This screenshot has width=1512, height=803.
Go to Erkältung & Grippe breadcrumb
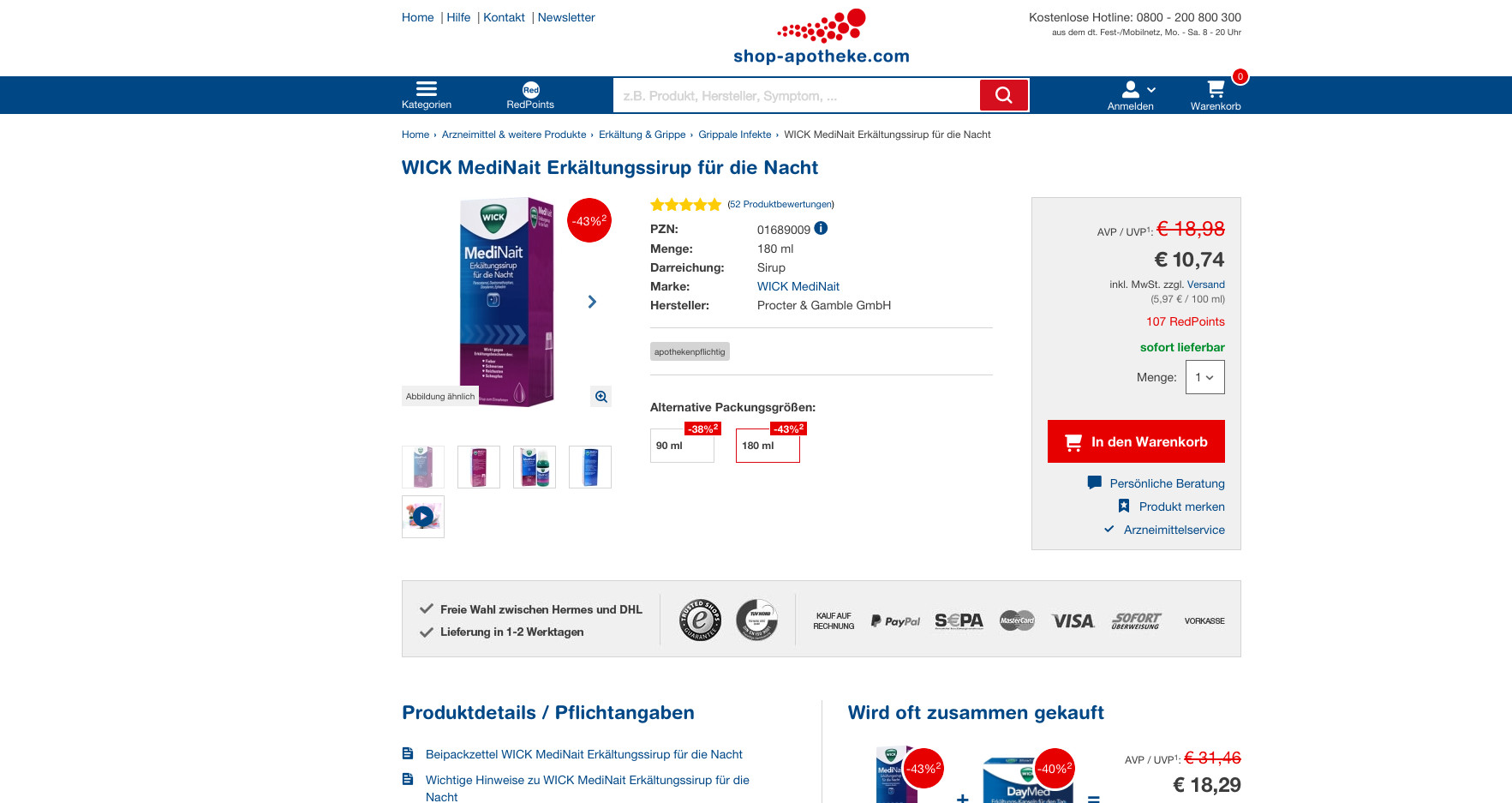642,135
